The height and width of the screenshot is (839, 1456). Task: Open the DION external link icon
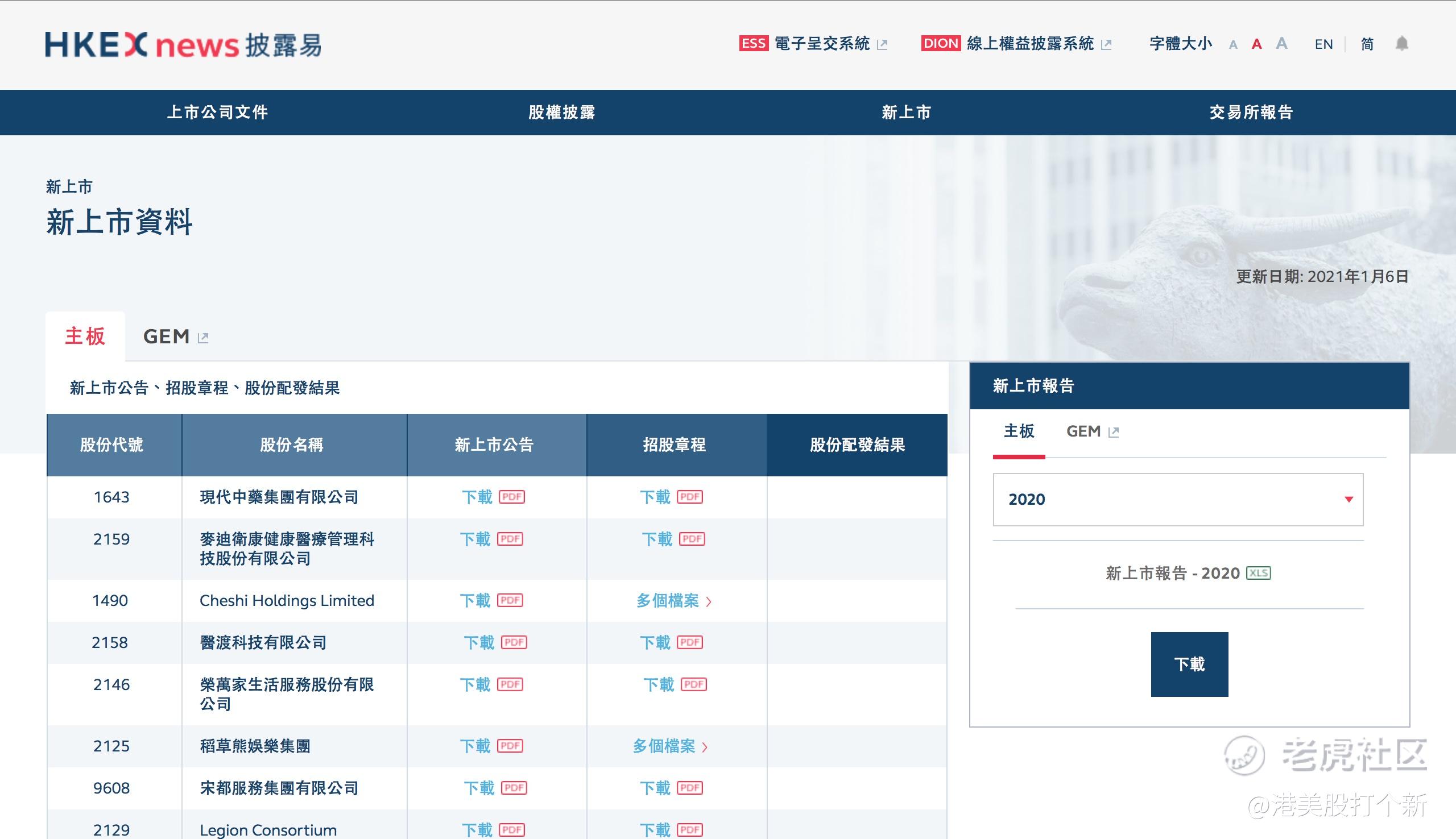[1106, 44]
